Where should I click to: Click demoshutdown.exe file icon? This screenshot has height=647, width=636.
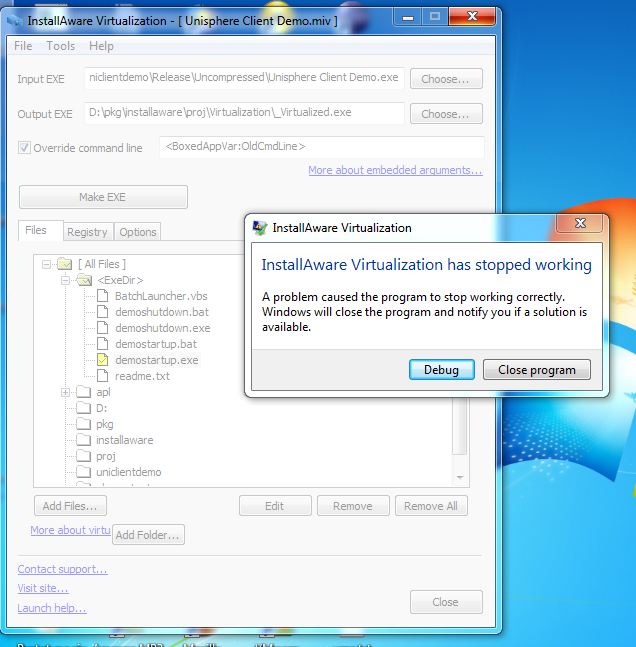pyautogui.click(x=102, y=328)
